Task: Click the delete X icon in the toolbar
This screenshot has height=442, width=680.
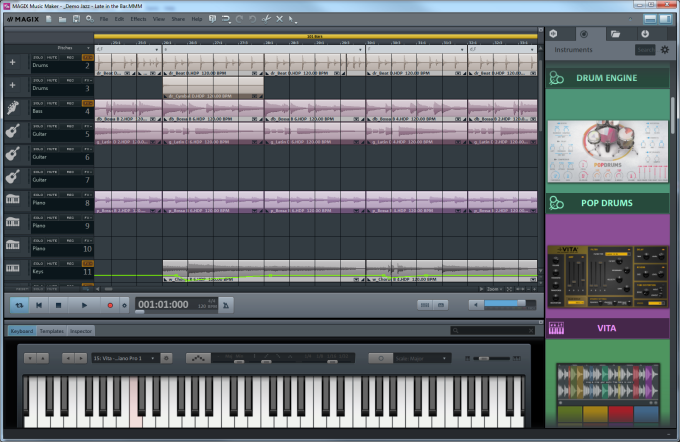Action: tap(279, 19)
